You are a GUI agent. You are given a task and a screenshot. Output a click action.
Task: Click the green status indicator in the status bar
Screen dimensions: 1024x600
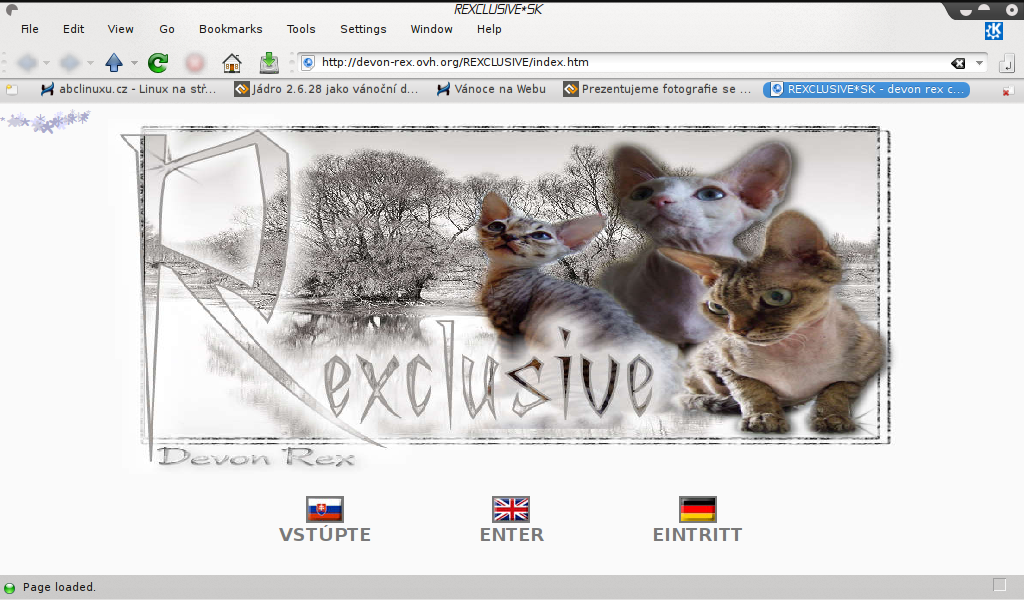click(10, 588)
